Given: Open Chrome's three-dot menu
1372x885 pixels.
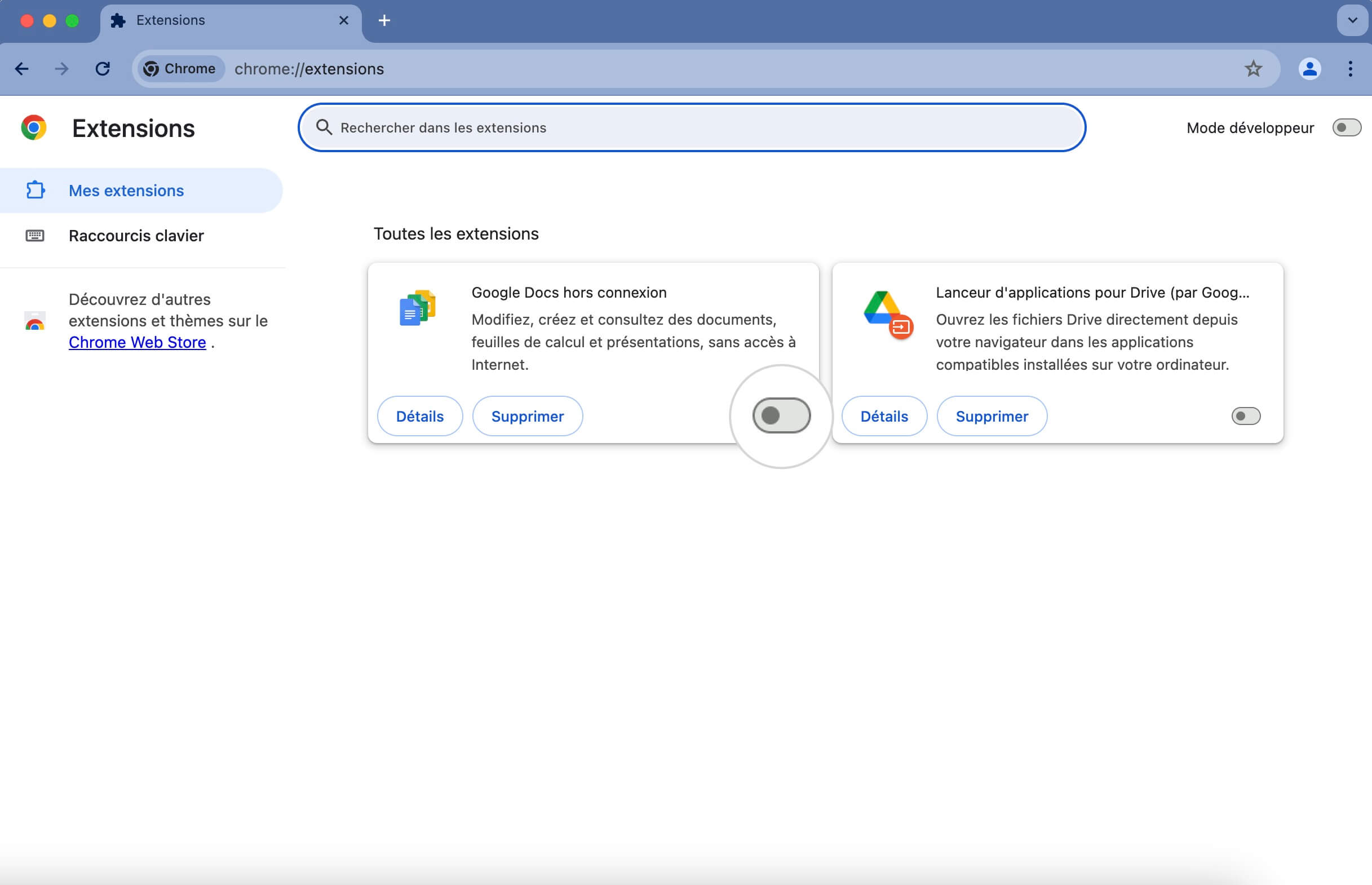Looking at the screenshot, I should (x=1350, y=69).
